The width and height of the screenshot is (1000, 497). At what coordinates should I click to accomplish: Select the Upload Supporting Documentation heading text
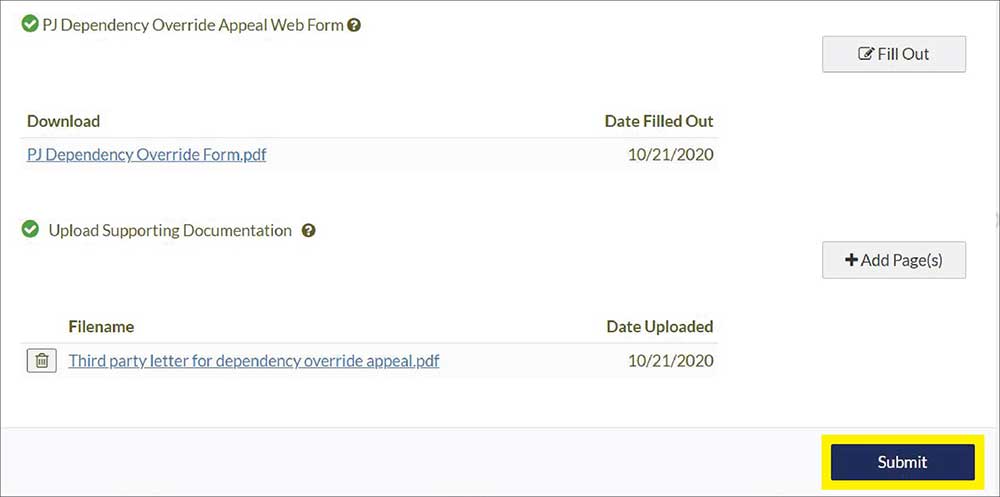170,231
